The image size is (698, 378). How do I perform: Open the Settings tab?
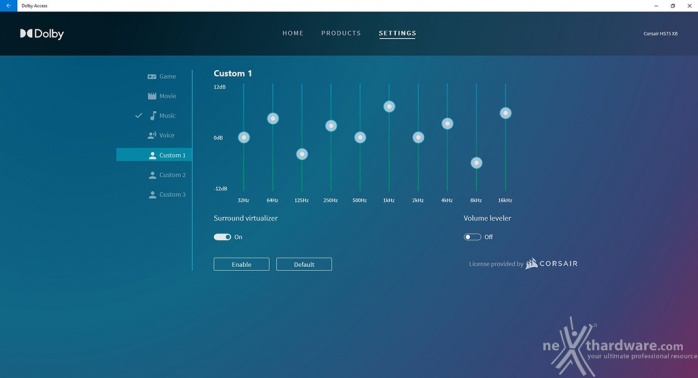pyautogui.click(x=397, y=33)
